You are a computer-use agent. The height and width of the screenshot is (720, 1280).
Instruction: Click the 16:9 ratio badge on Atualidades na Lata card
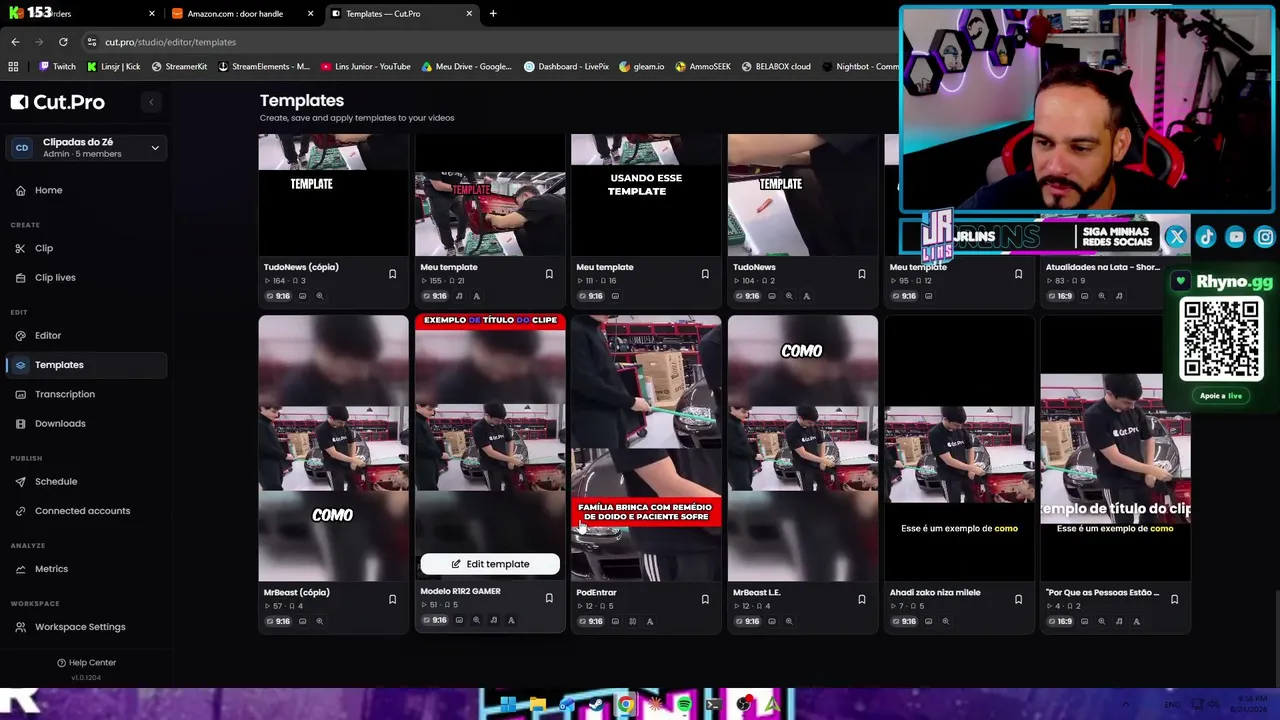coord(1061,296)
